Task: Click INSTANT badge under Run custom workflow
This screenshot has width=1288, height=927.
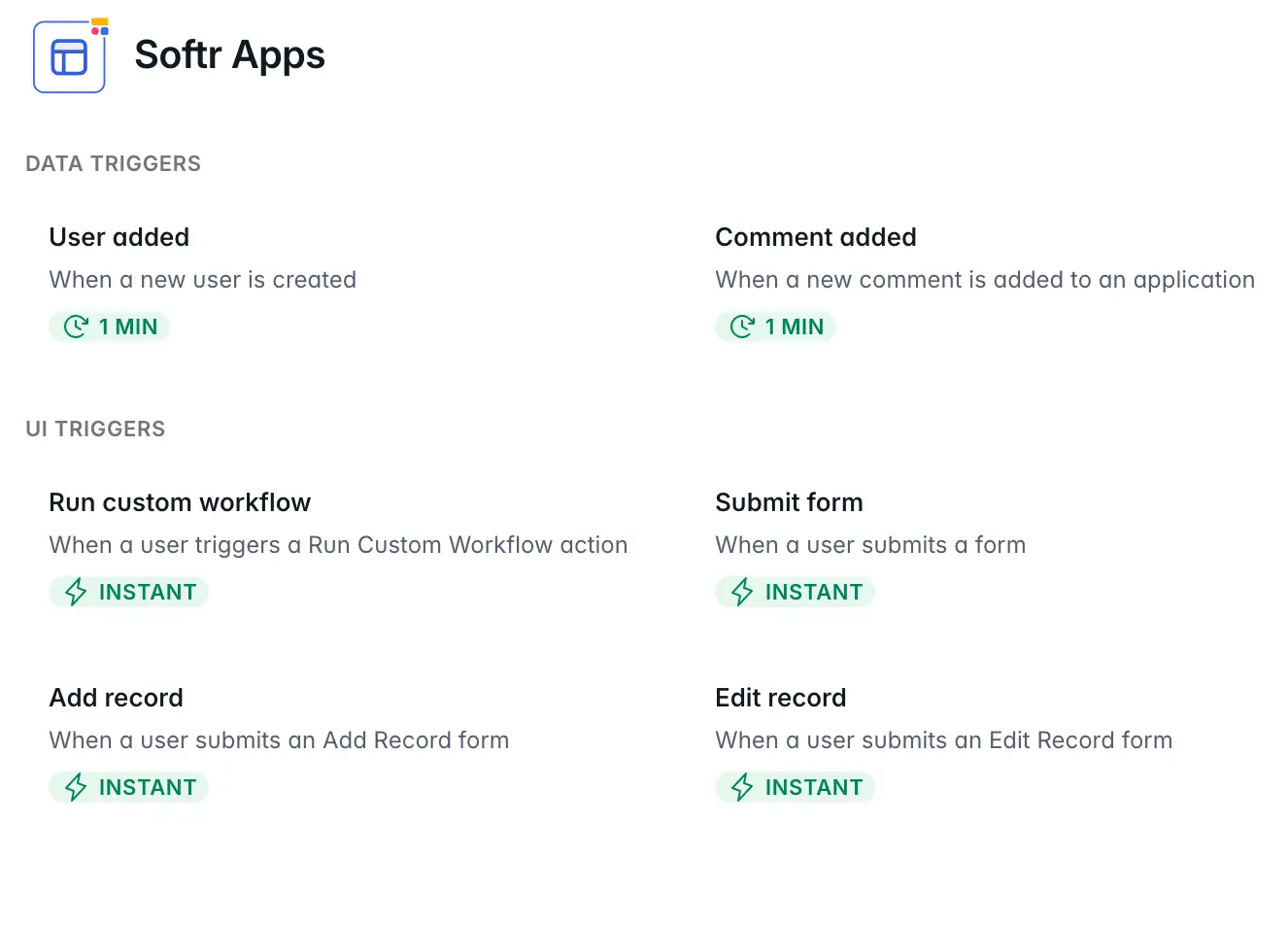Action: [x=129, y=592]
